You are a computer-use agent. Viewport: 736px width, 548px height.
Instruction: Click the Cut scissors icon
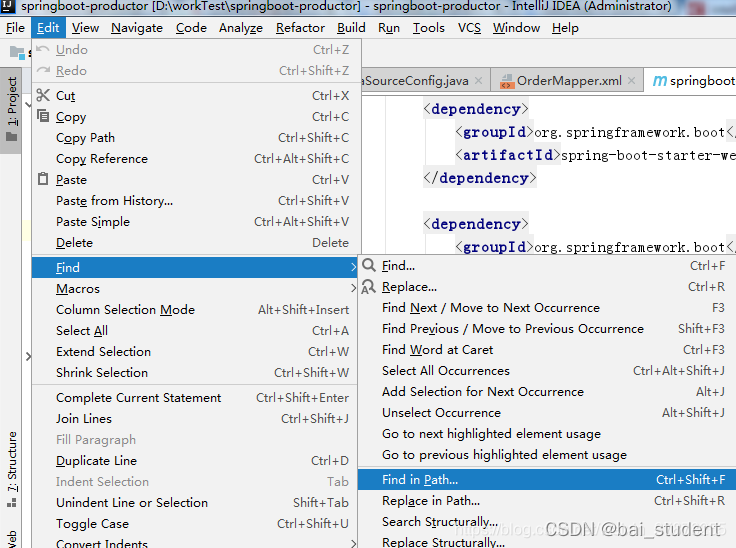tap(43, 95)
